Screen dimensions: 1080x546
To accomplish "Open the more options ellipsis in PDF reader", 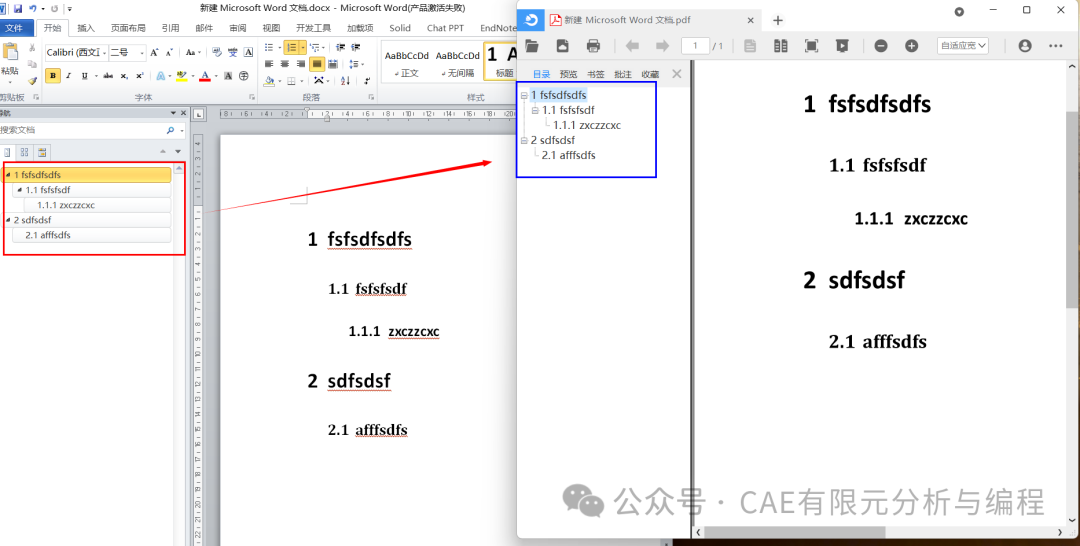I will pos(1055,46).
